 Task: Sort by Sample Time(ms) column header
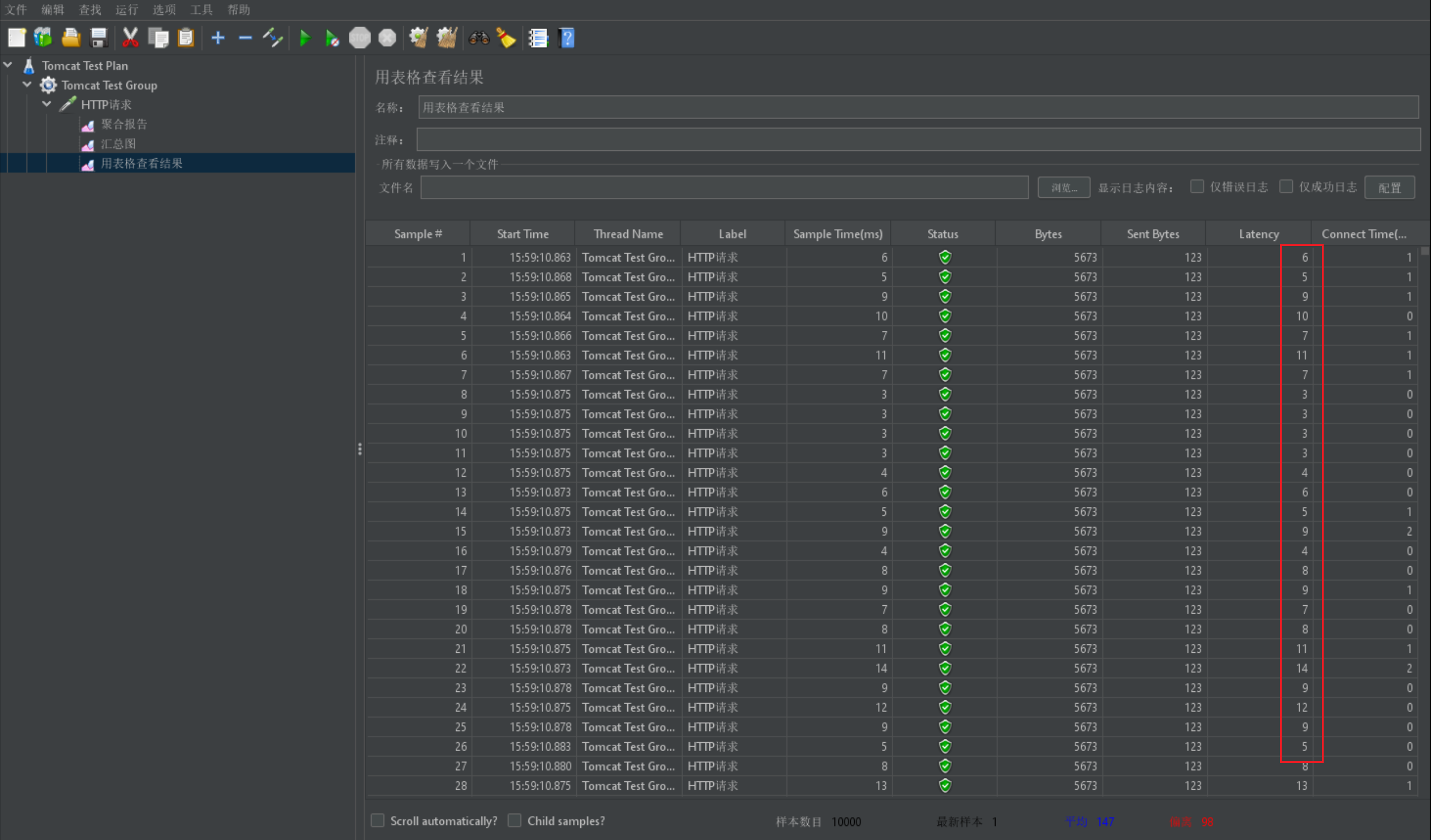(837, 234)
